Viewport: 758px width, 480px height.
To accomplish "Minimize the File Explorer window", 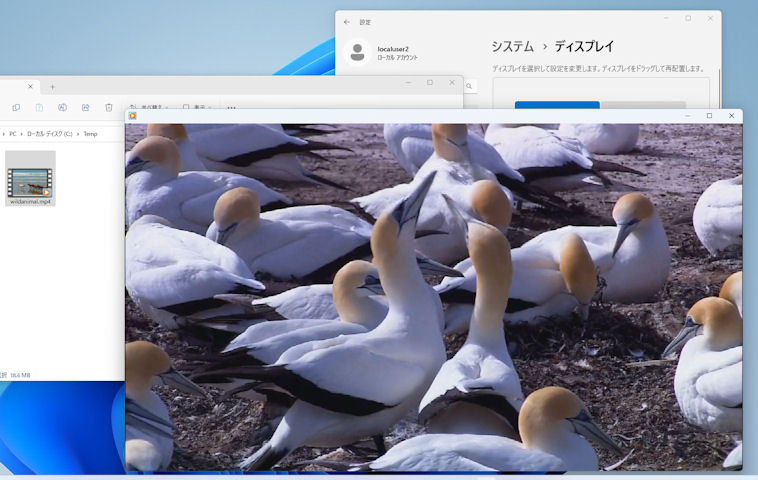I will click(408, 83).
